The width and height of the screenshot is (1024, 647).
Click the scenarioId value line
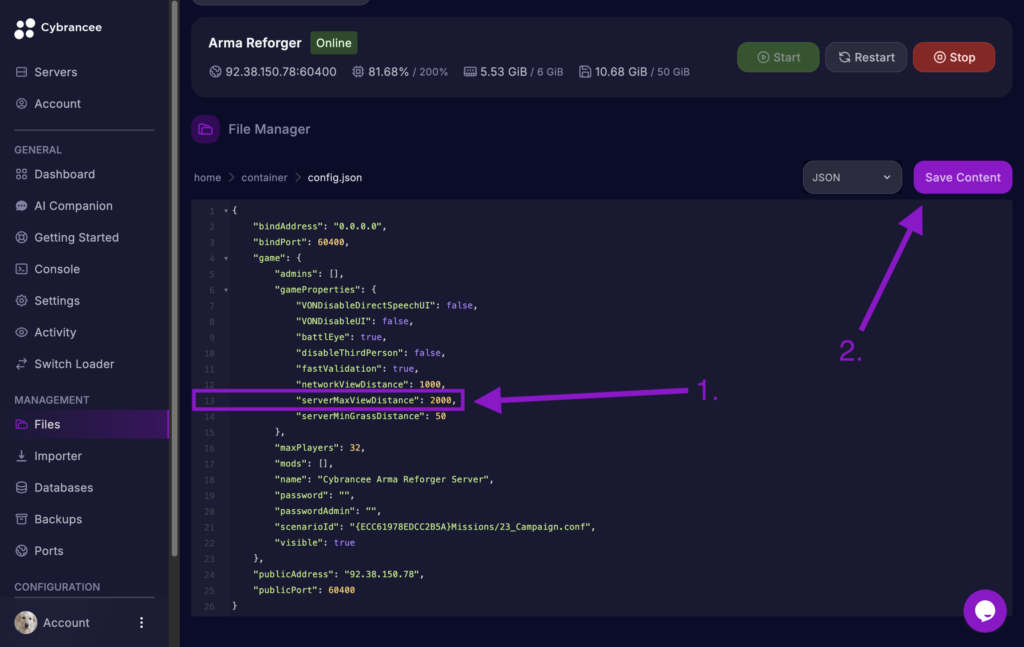coord(434,527)
